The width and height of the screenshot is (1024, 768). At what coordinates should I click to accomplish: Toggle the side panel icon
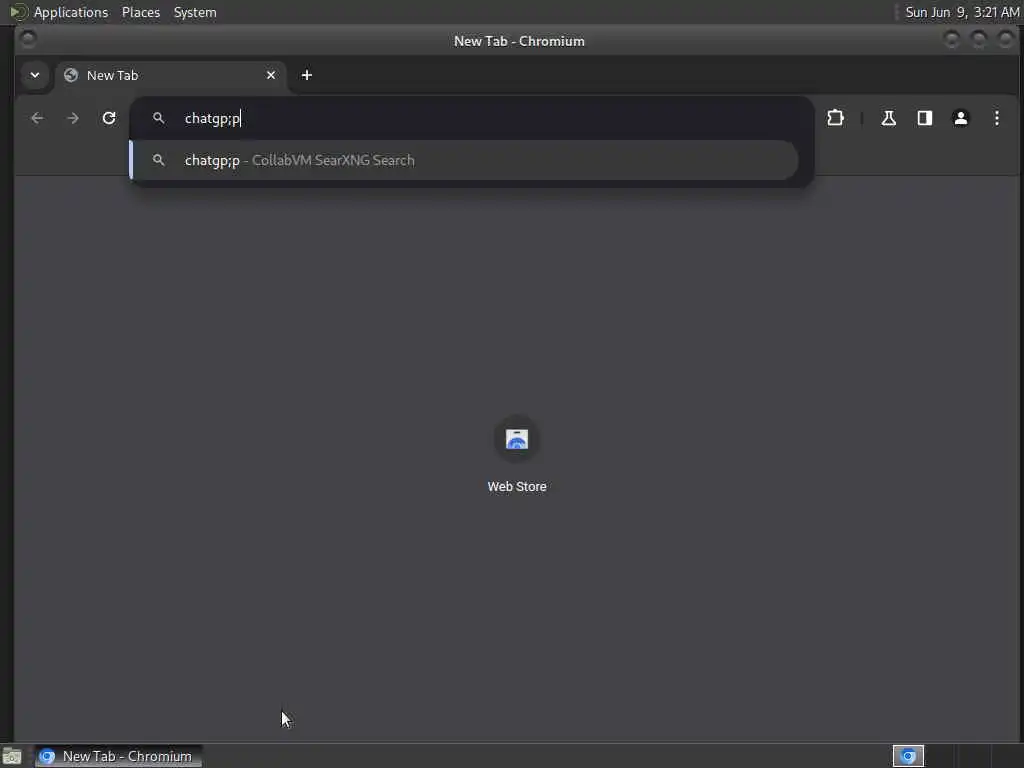pyautogui.click(x=925, y=118)
